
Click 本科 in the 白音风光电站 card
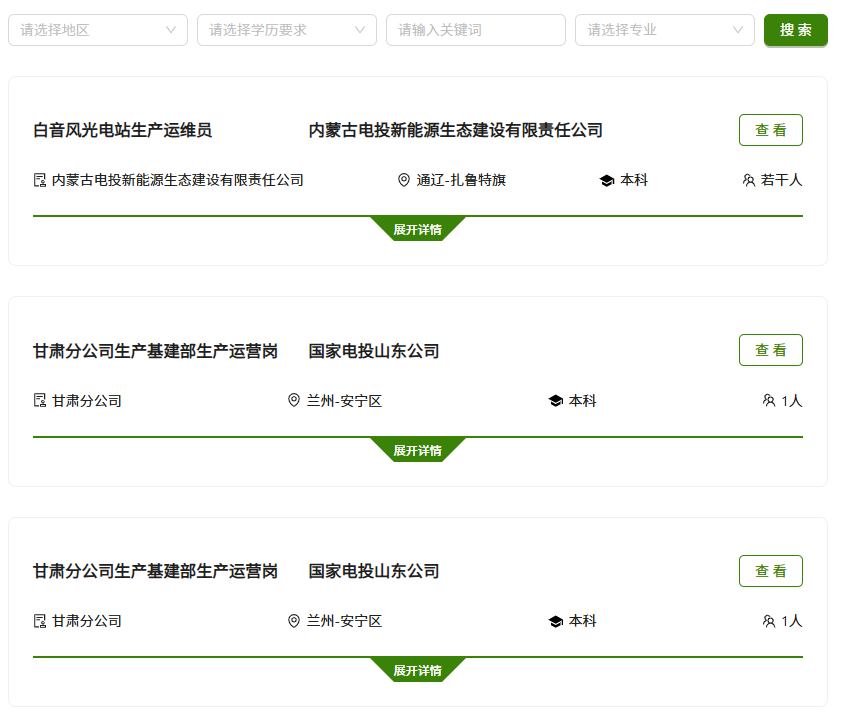click(634, 180)
